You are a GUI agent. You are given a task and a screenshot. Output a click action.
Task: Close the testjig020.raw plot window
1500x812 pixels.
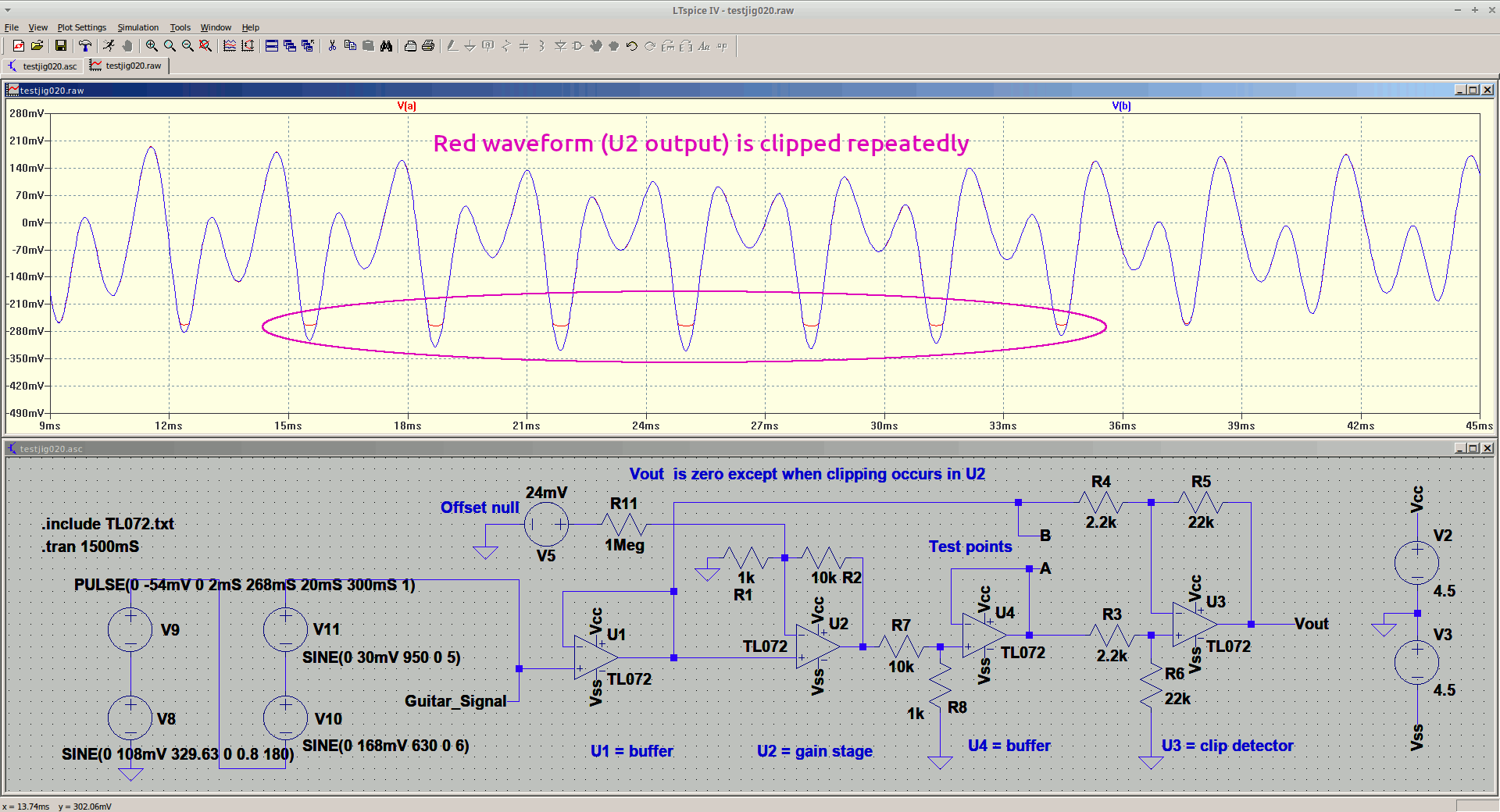click(1487, 90)
